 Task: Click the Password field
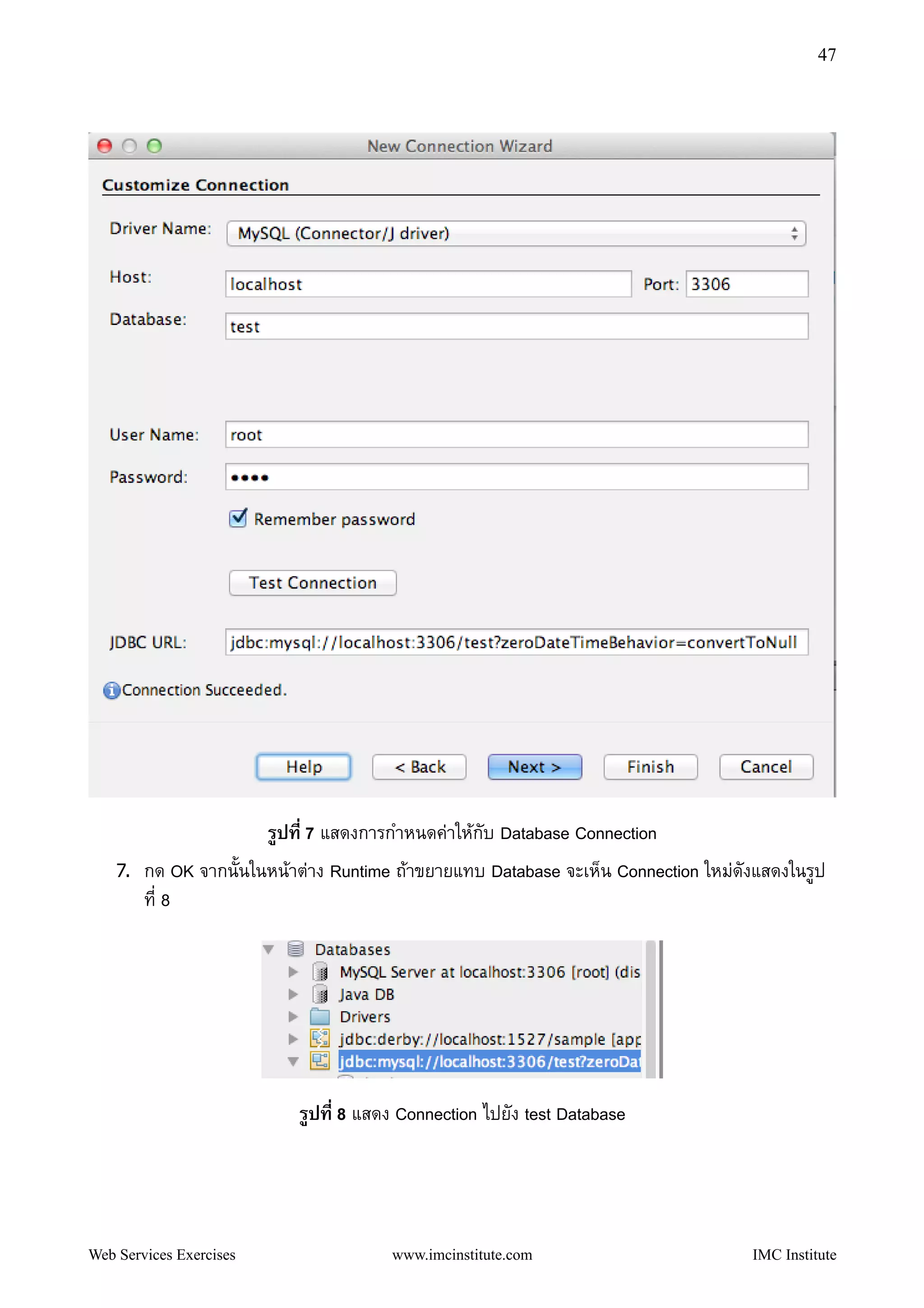click(x=517, y=477)
